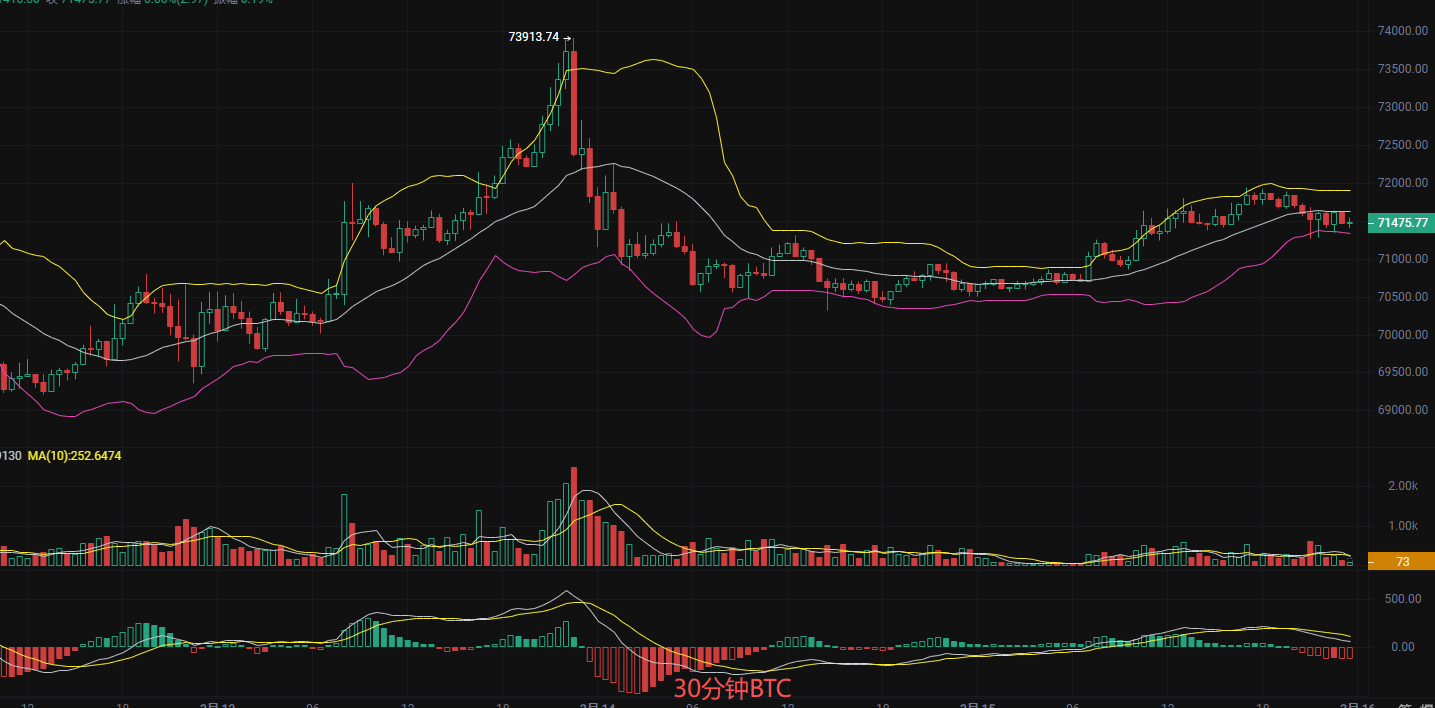The image size is (1435, 708).
Task: Jump to the 2月14 date marker
Action: point(597,706)
